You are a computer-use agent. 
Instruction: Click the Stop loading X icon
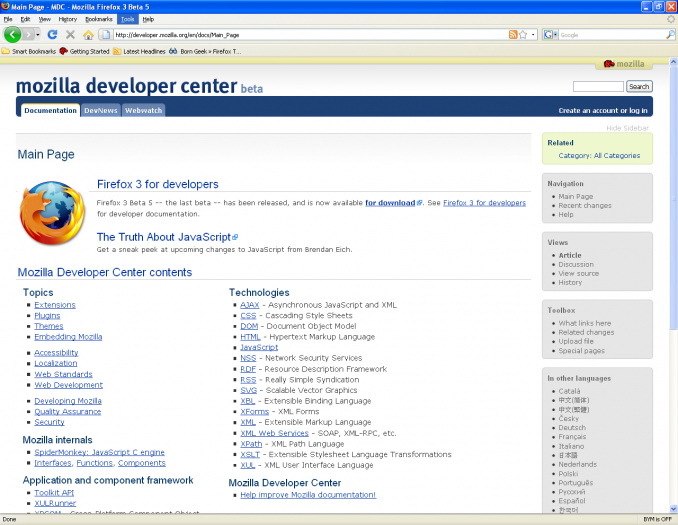pos(70,35)
